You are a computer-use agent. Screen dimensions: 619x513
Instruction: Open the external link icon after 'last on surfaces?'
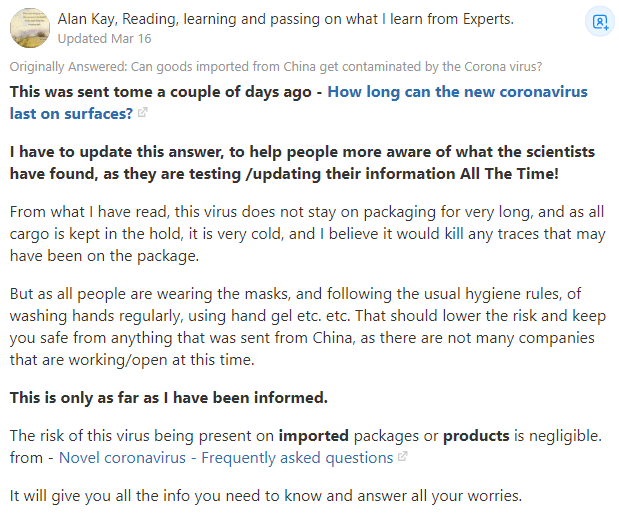[x=142, y=113]
